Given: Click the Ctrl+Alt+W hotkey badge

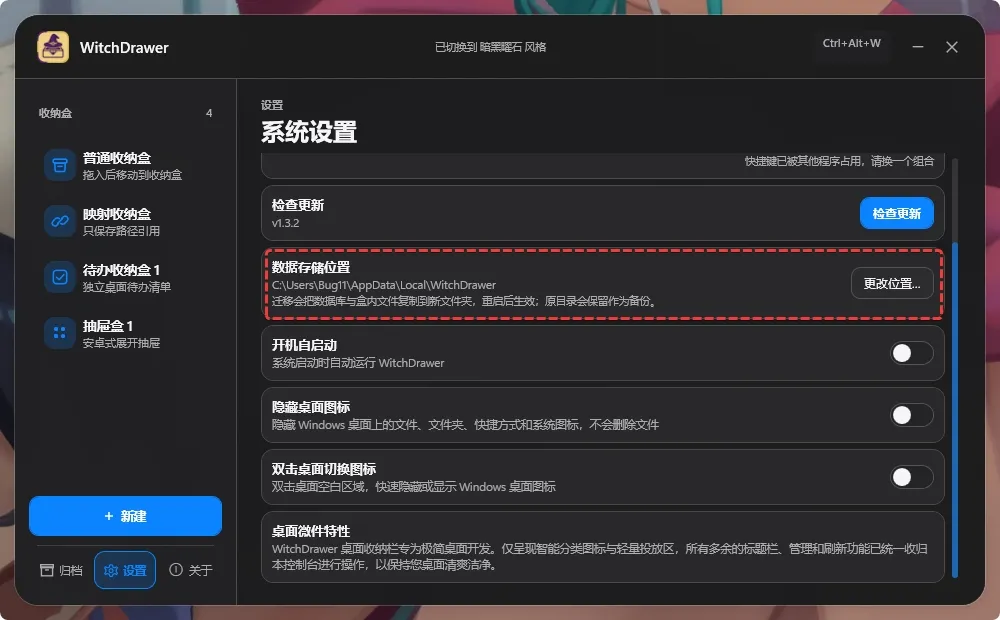Looking at the screenshot, I should tap(851, 43).
